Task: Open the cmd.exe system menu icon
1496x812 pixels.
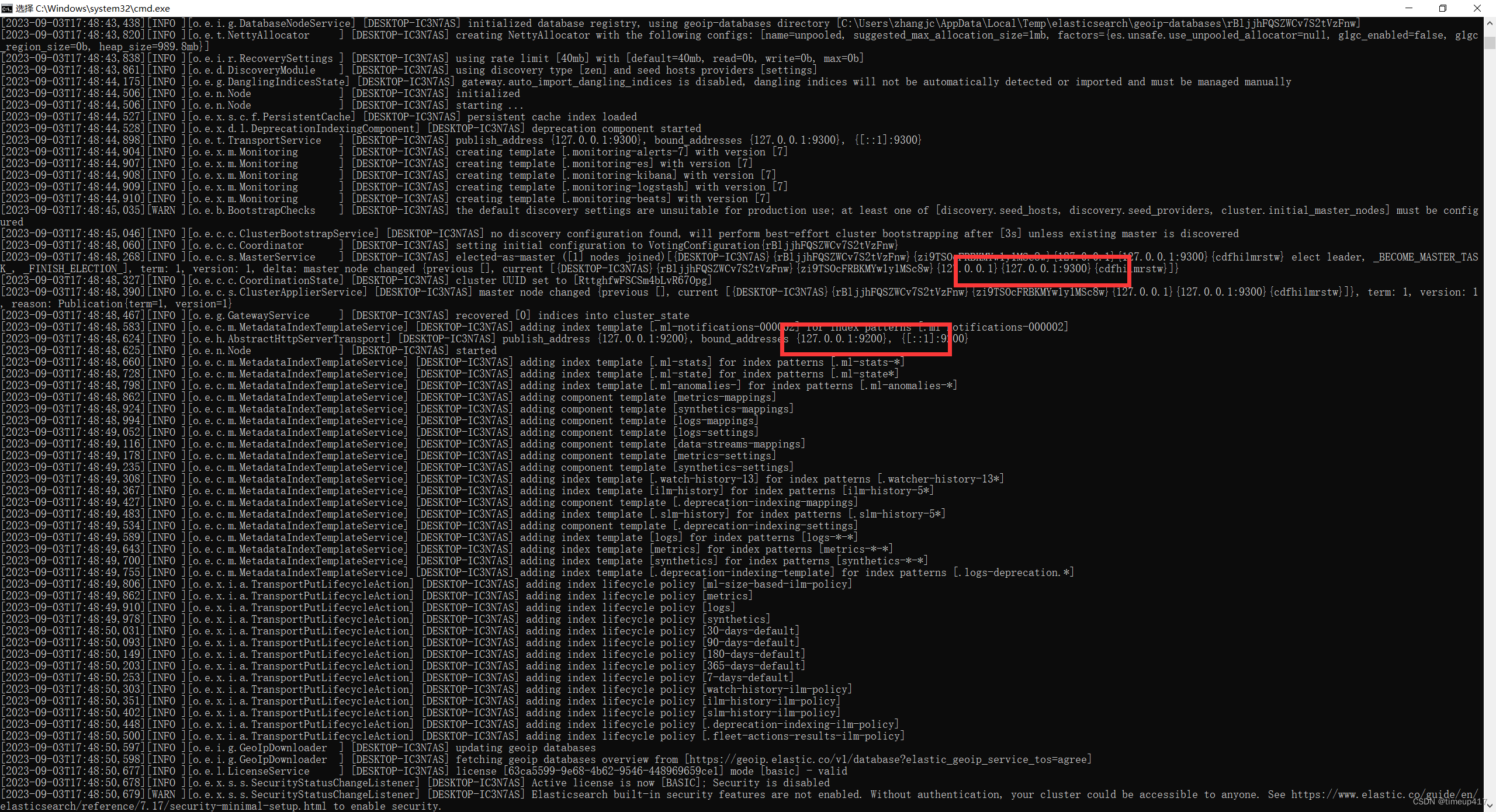Action: [x=7, y=8]
